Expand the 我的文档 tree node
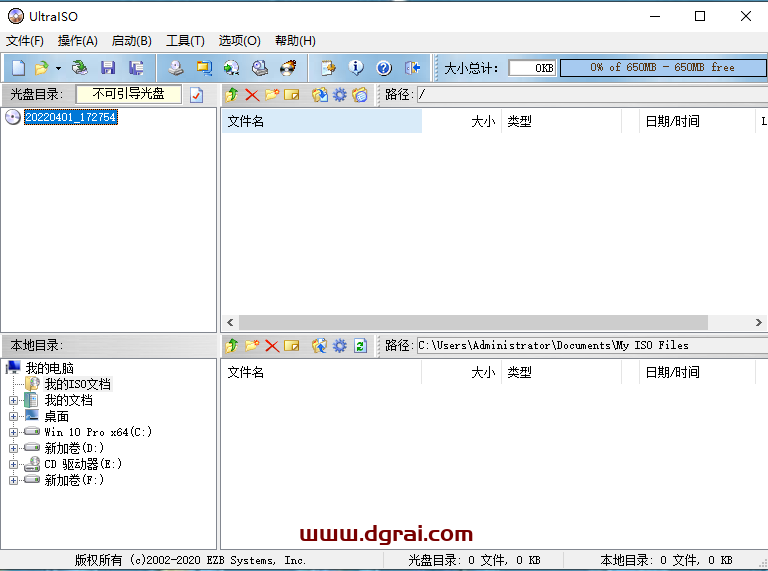The height and width of the screenshot is (571, 768). tap(13, 401)
